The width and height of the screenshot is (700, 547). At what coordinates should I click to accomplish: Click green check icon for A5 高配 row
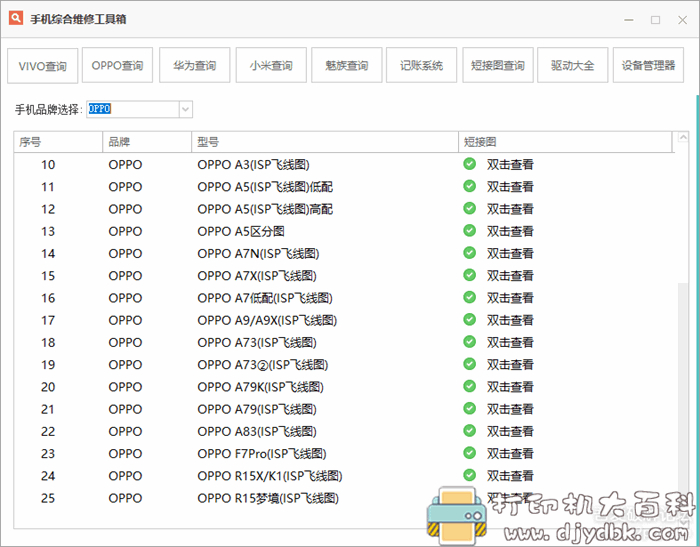[469, 208]
